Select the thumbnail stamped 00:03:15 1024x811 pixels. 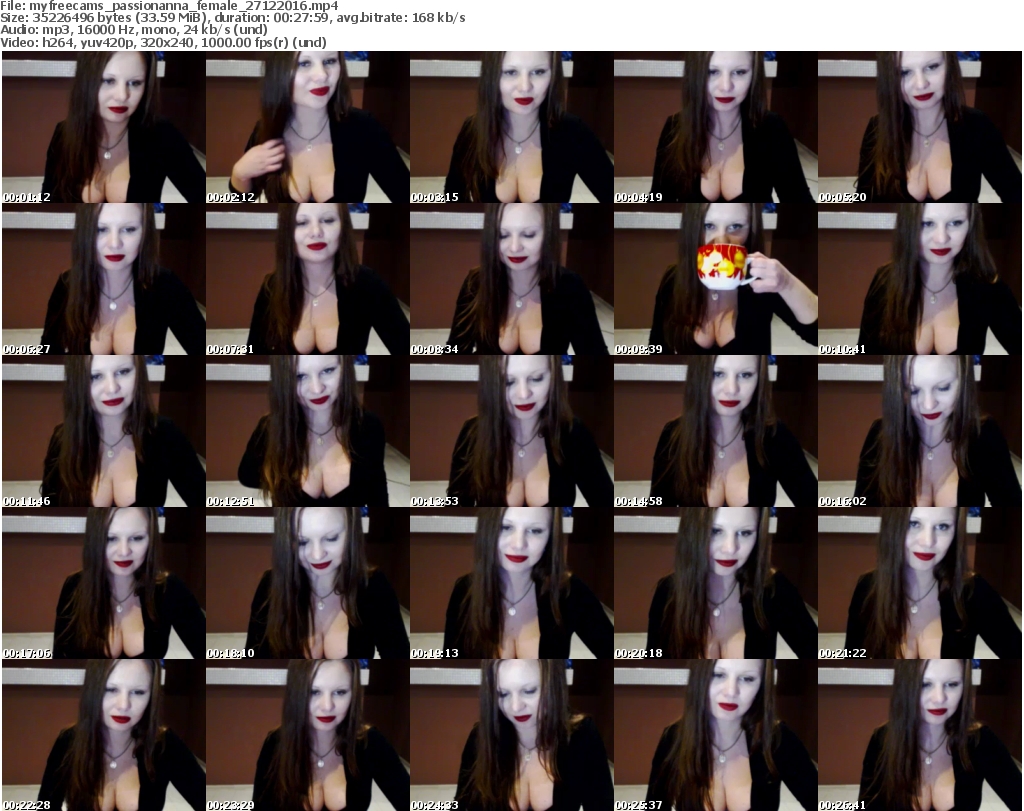[x=511, y=127]
